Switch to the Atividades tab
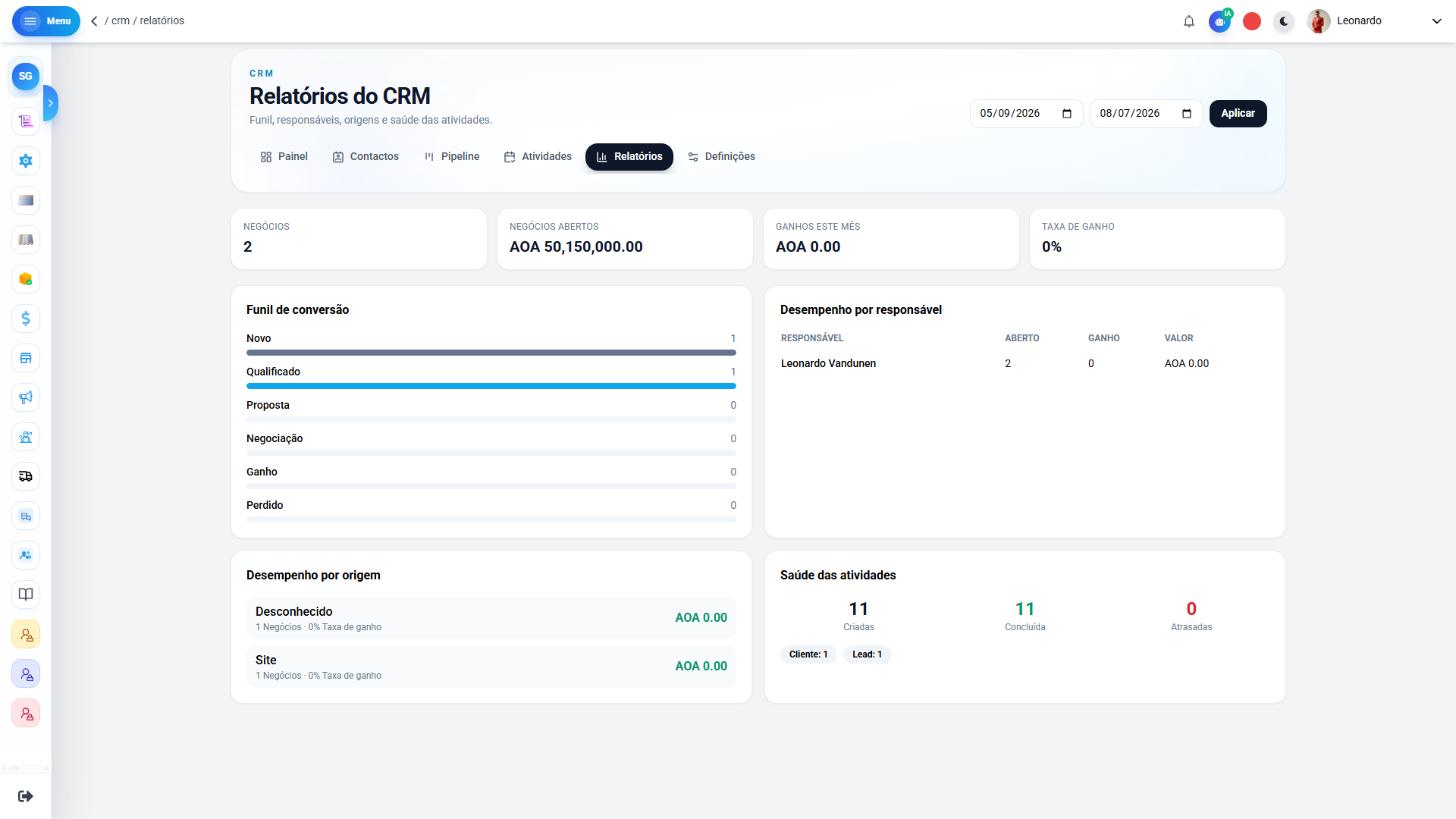This screenshot has width=1456, height=819. (x=538, y=157)
